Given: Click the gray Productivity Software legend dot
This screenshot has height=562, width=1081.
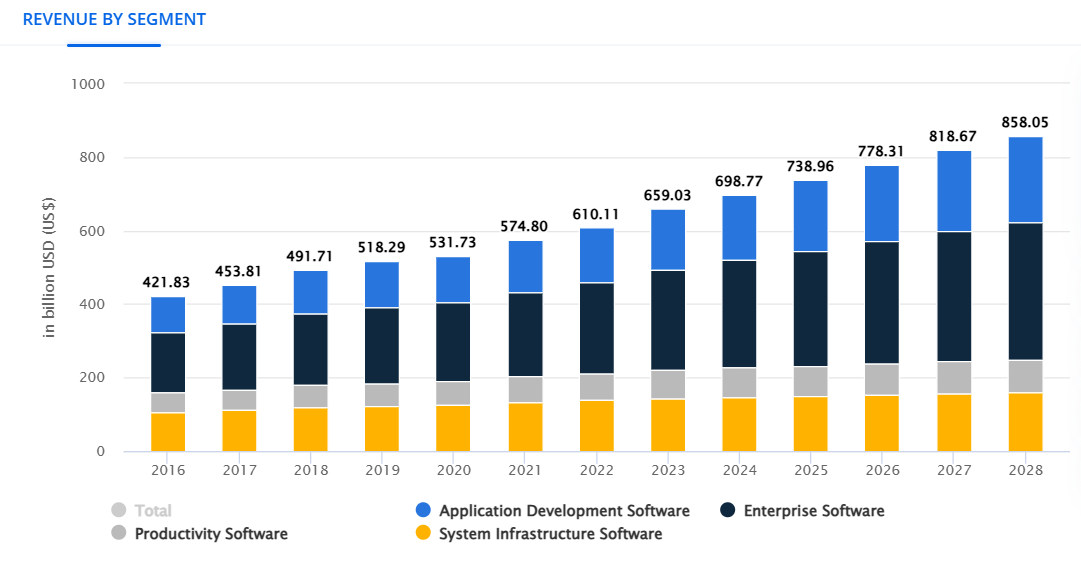Looking at the screenshot, I should (119, 534).
